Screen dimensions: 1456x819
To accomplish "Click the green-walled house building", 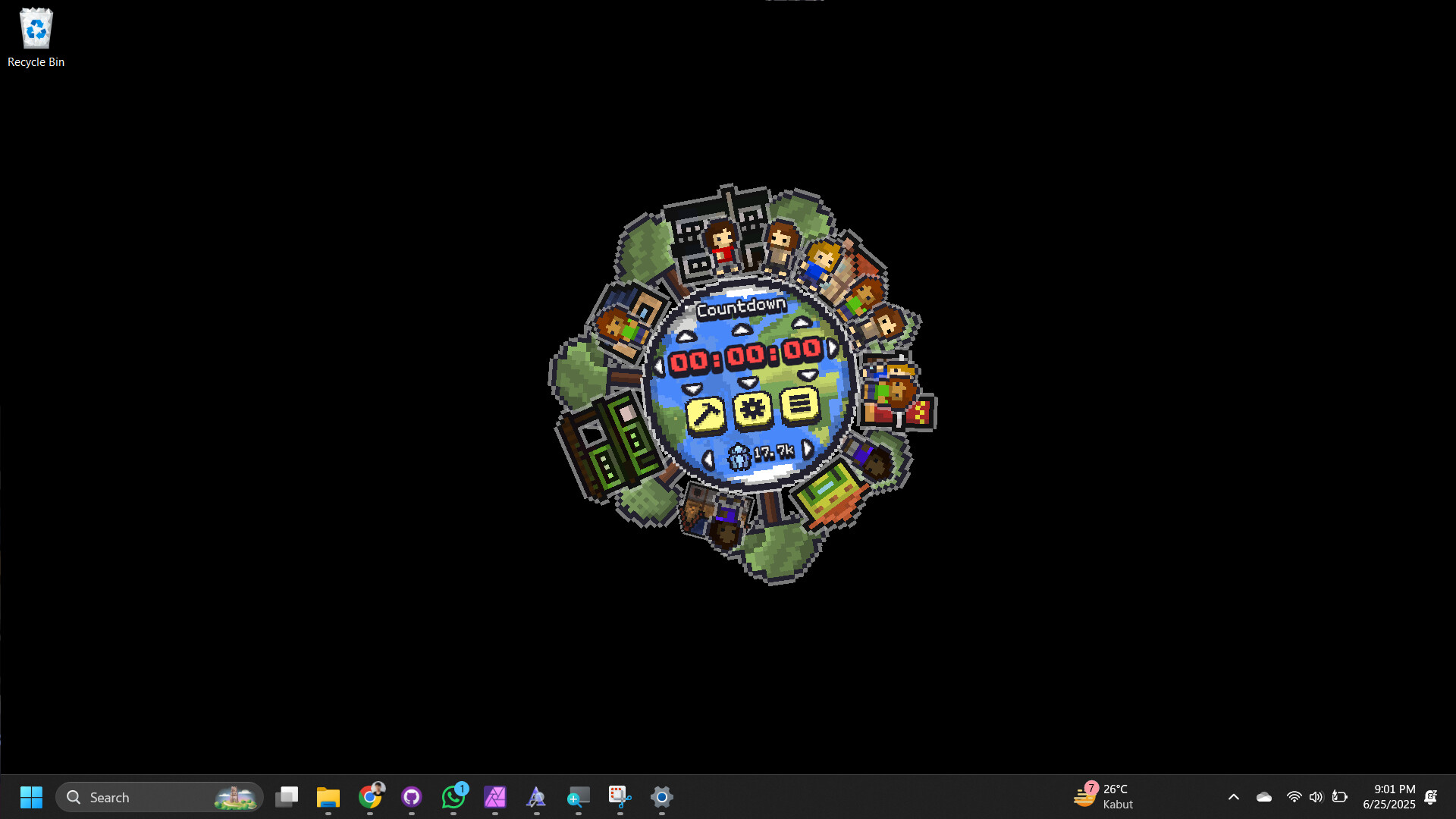I will 610,446.
